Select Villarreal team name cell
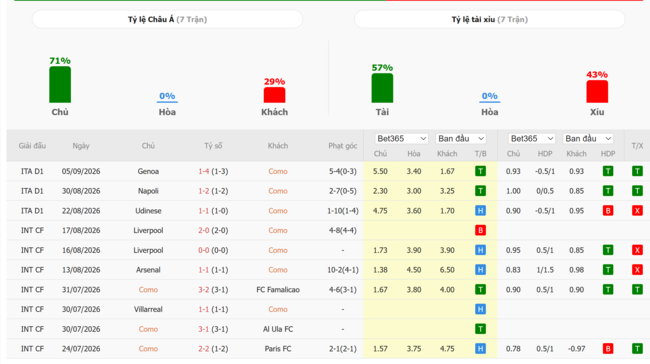This screenshot has width=650, height=364. point(148,309)
